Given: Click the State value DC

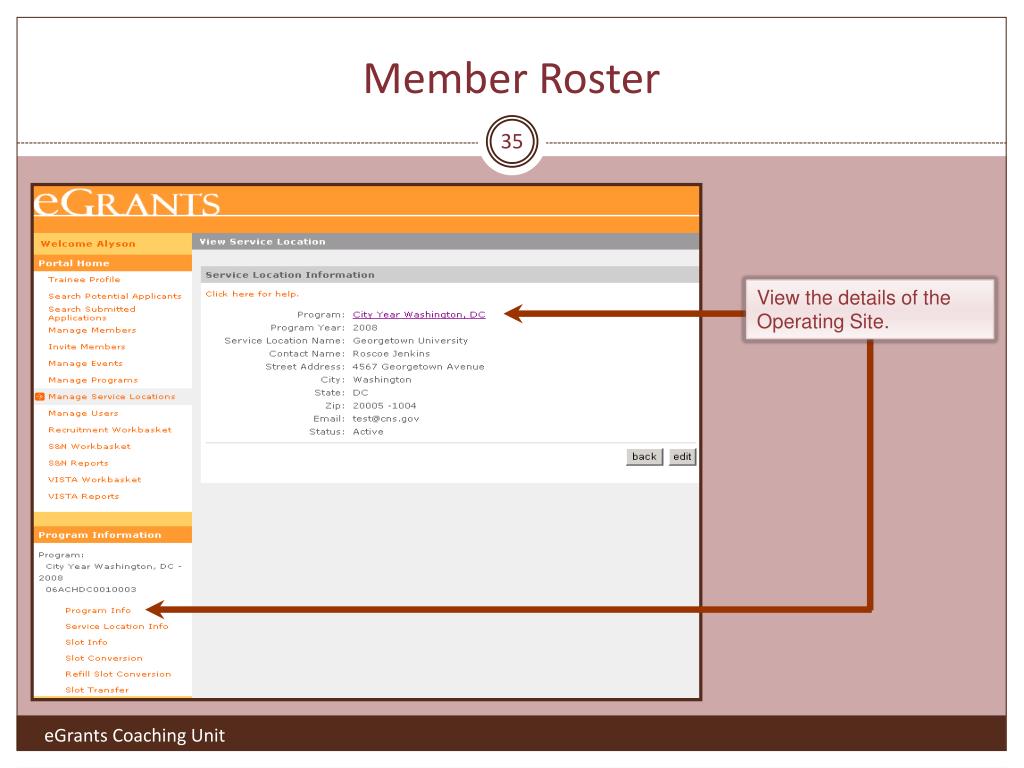Looking at the screenshot, I should tap(360, 393).
